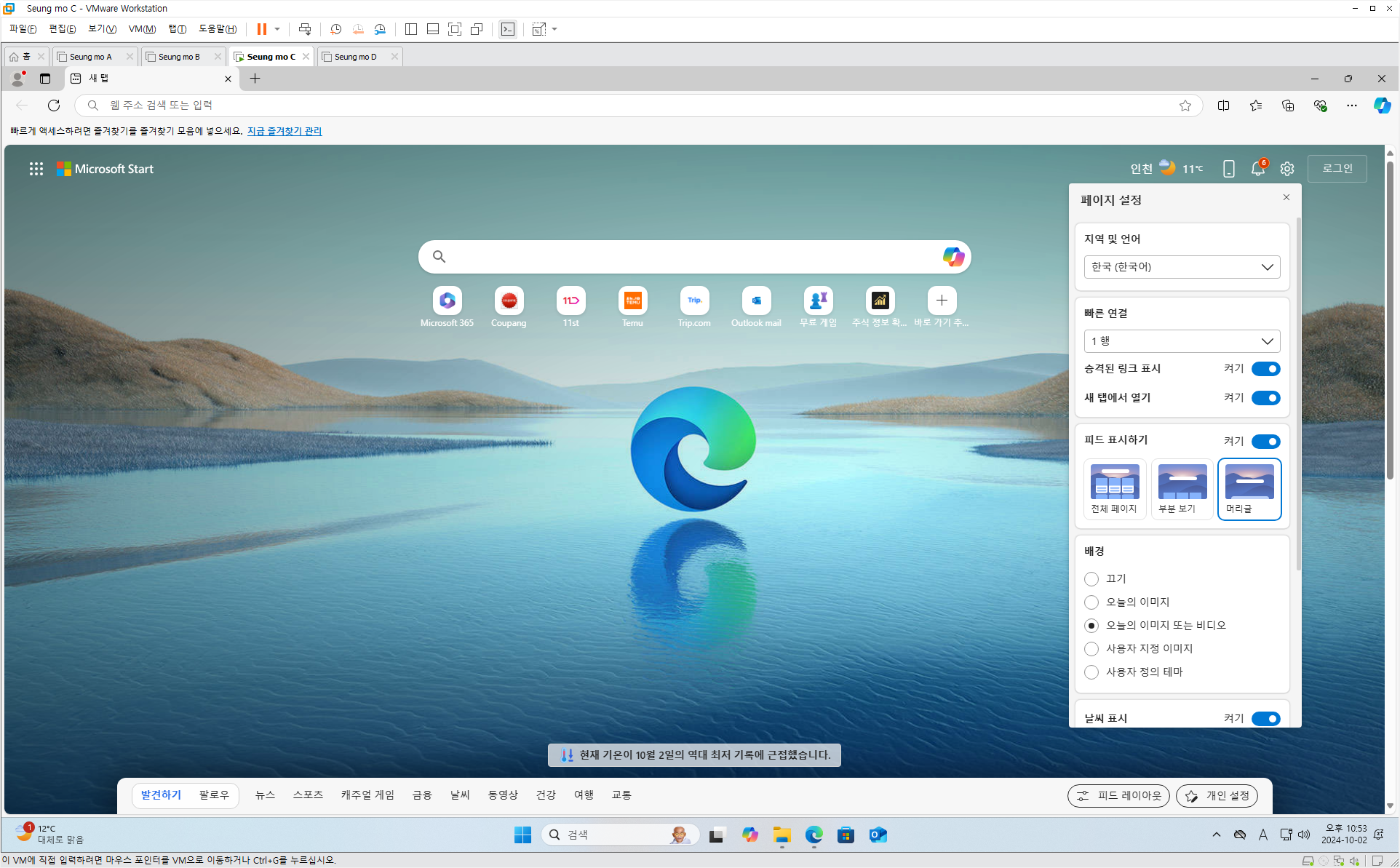Switch to the Seung mo D tab
The width and height of the screenshot is (1400, 868).
pos(359,57)
